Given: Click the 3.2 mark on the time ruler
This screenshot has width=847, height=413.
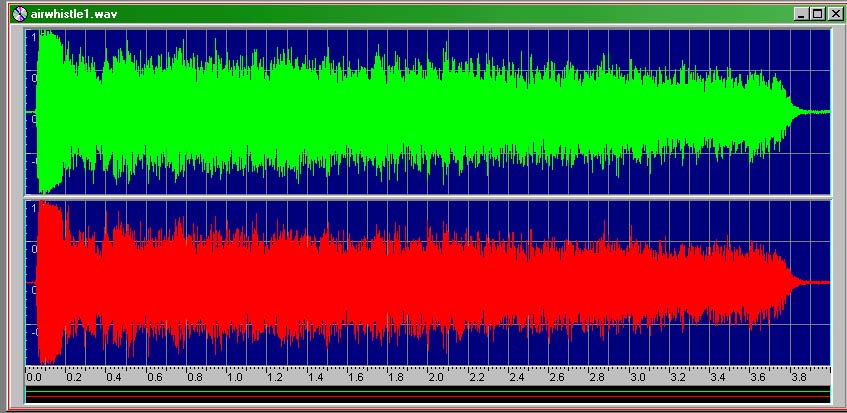Looking at the screenshot, I should pos(678,377).
